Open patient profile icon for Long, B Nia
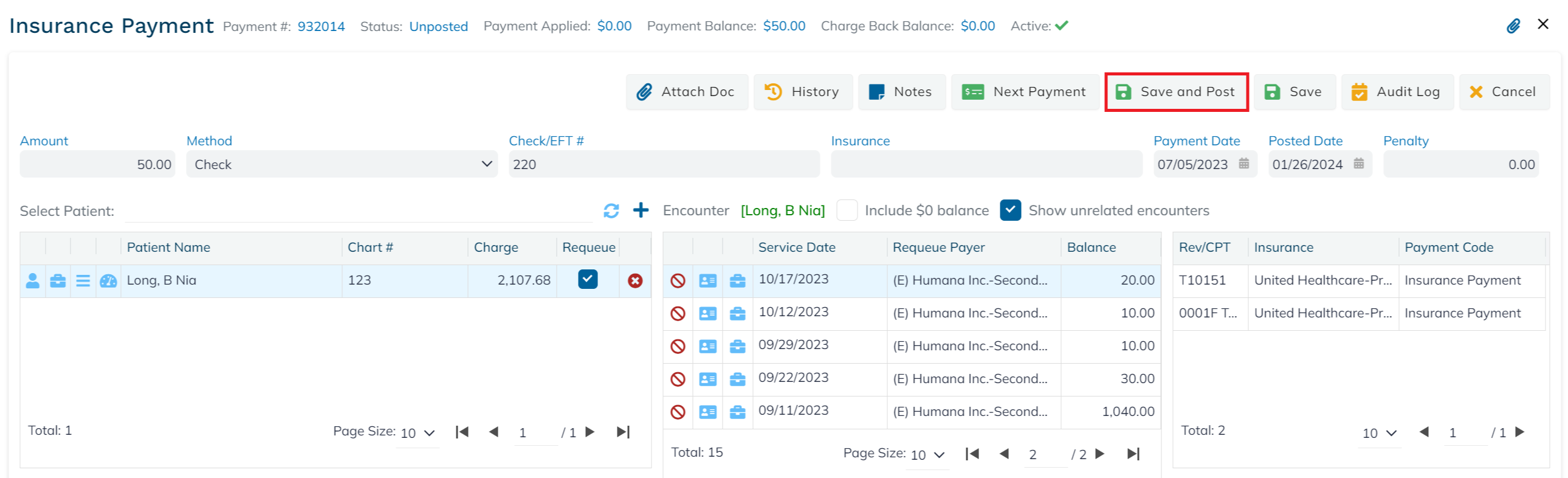The width and height of the screenshot is (1568, 478). tap(33, 281)
